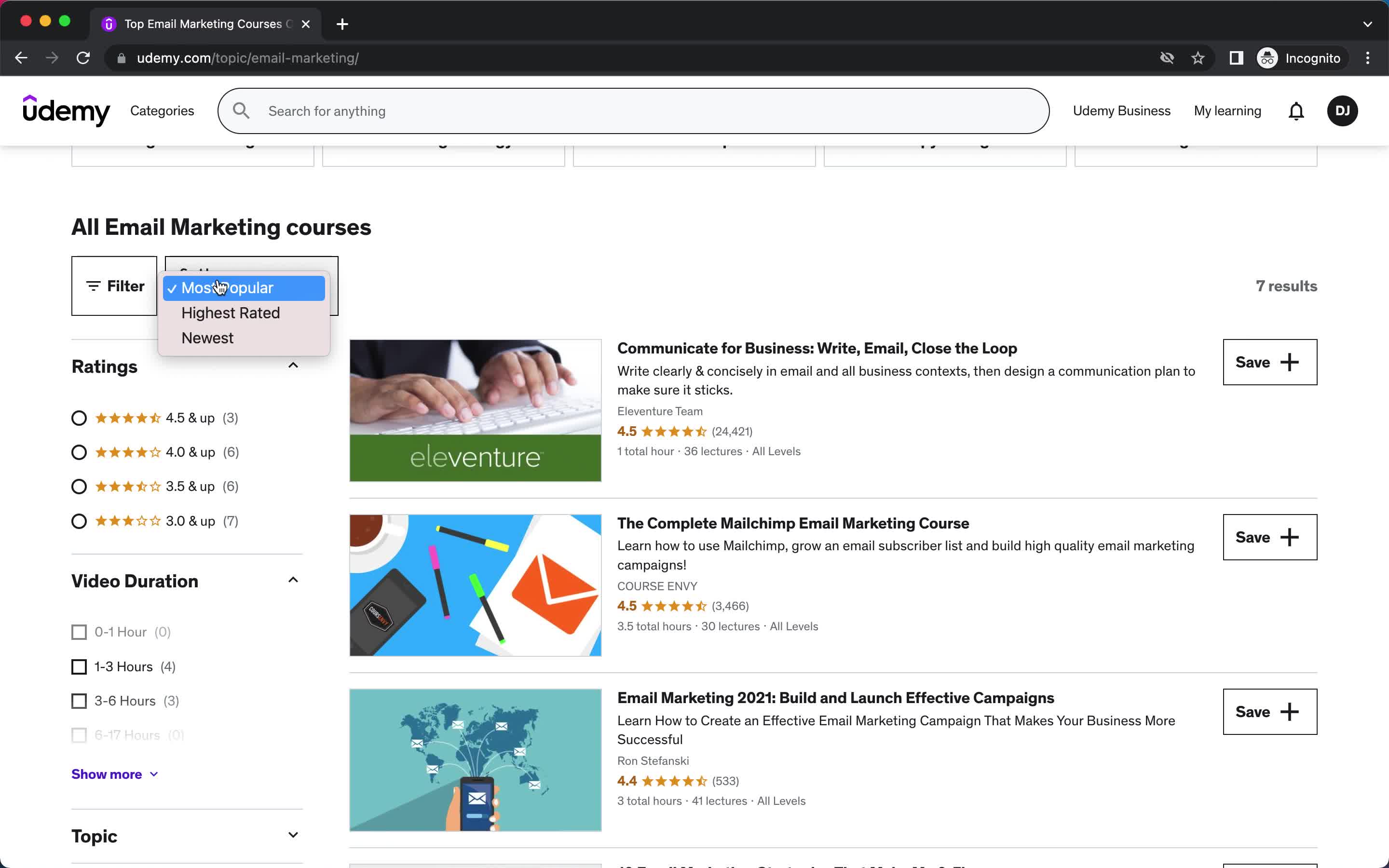Click the browser forward arrow
1389x868 pixels.
[x=52, y=58]
